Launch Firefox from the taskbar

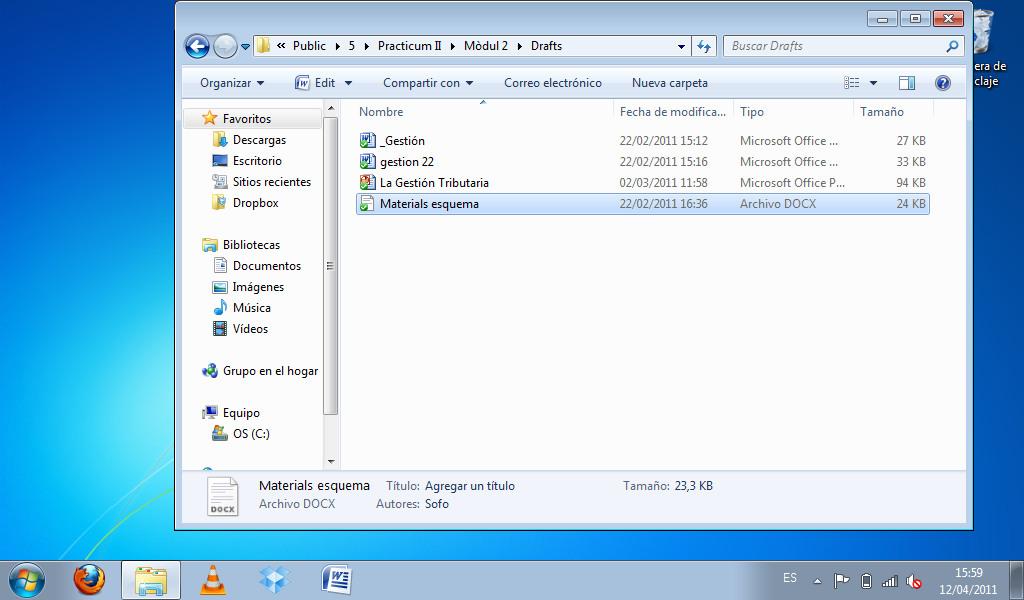pyautogui.click(x=89, y=579)
